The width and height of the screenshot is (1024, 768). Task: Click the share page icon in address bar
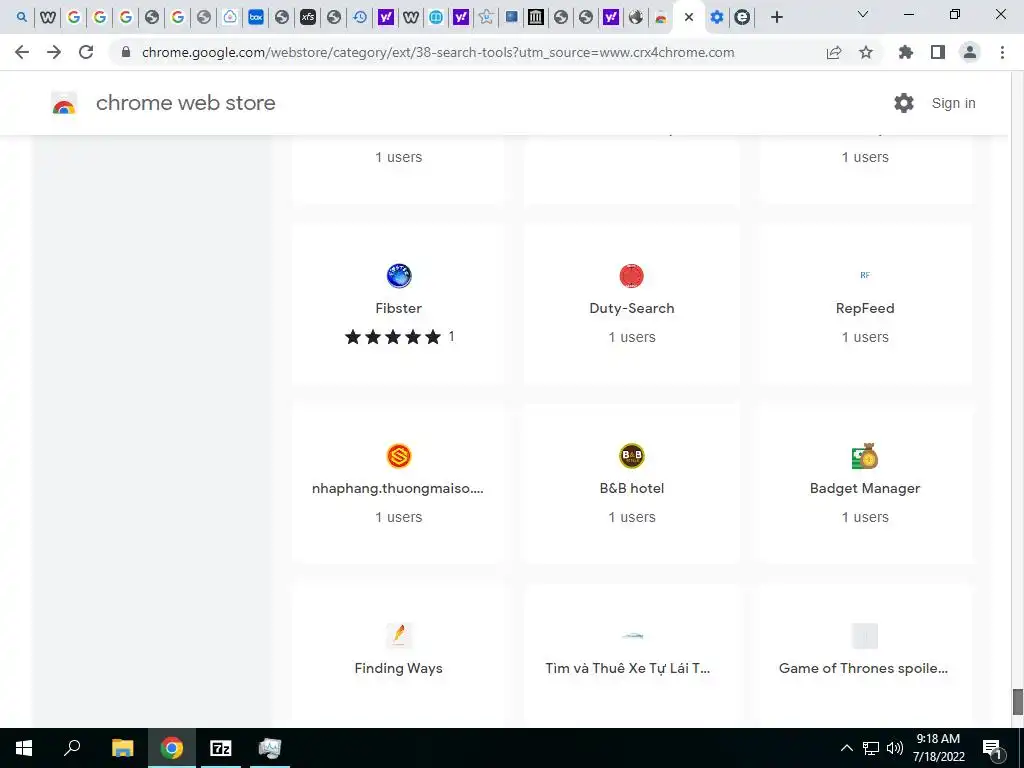(x=834, y=52)
